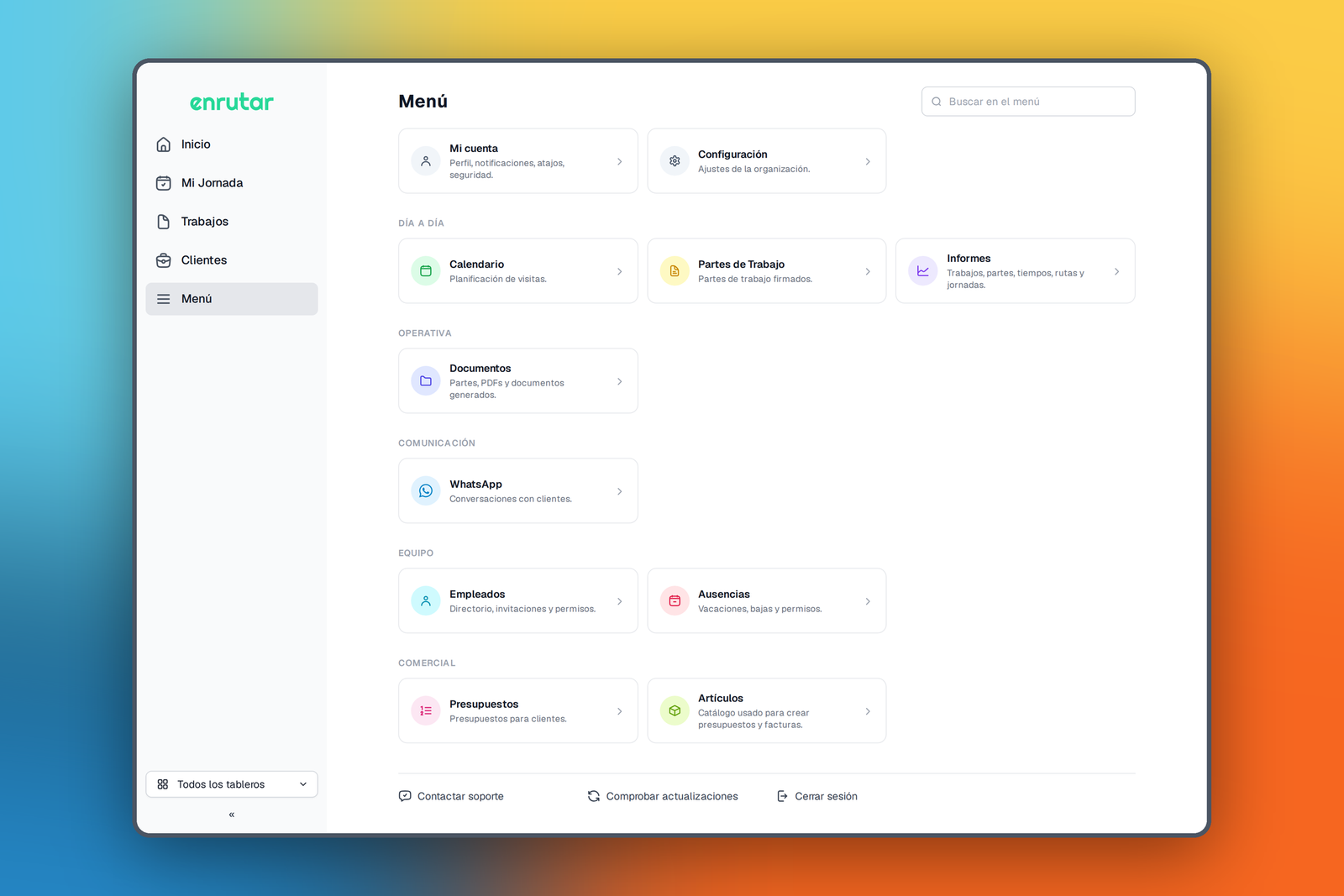Screen dimensions: 1344x896
Task: Click the Inicio home icon
Action: [164, 144]
